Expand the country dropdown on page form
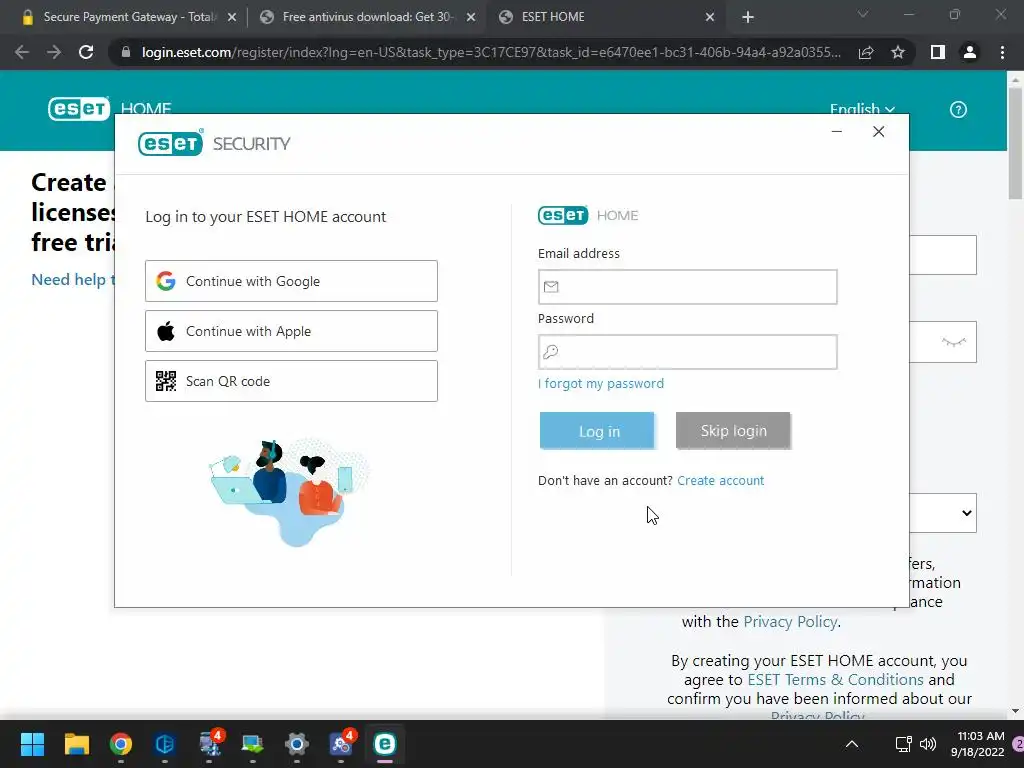 (x=943, y=513)
